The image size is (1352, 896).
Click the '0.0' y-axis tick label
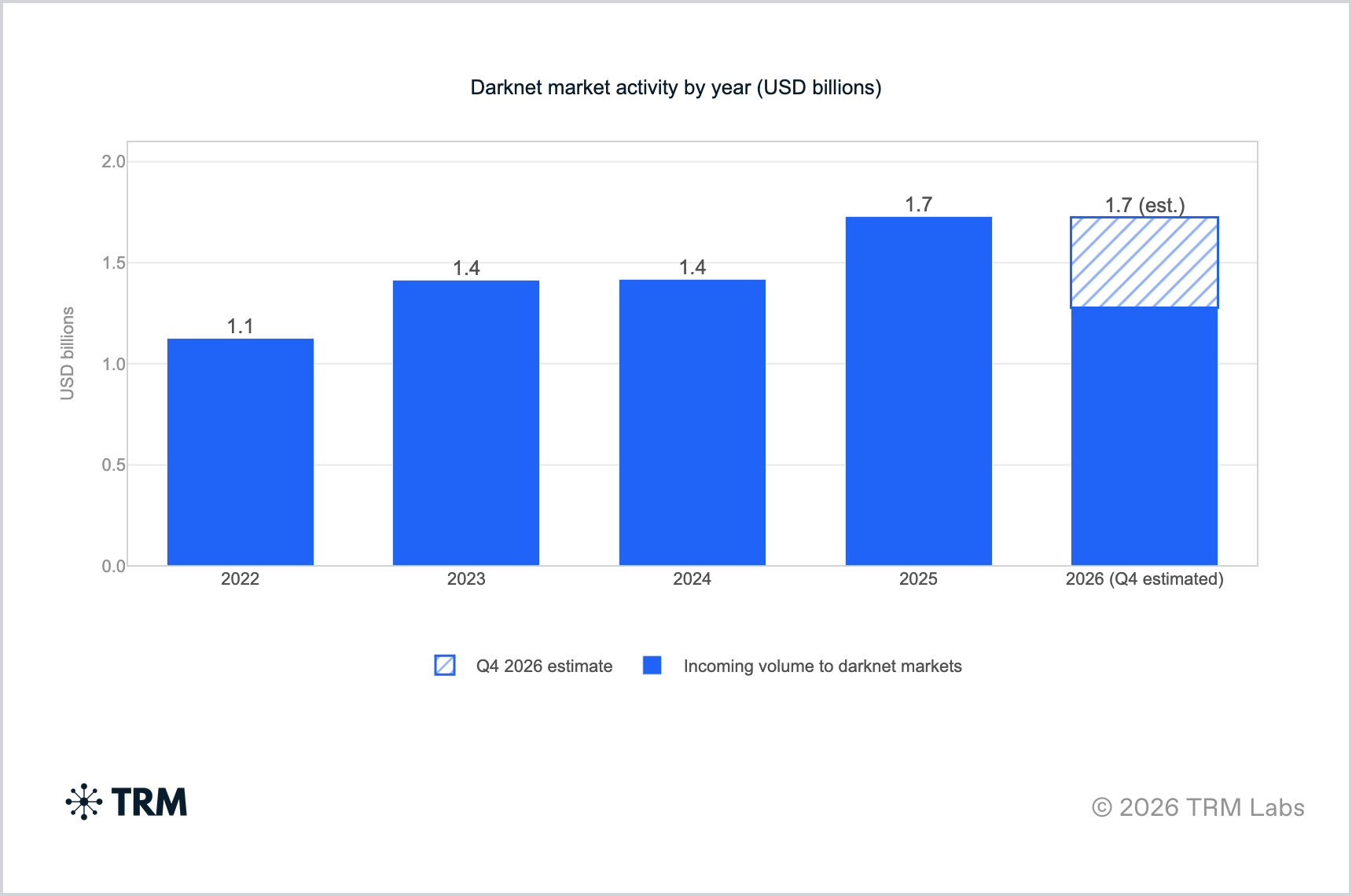coord(113,566)
